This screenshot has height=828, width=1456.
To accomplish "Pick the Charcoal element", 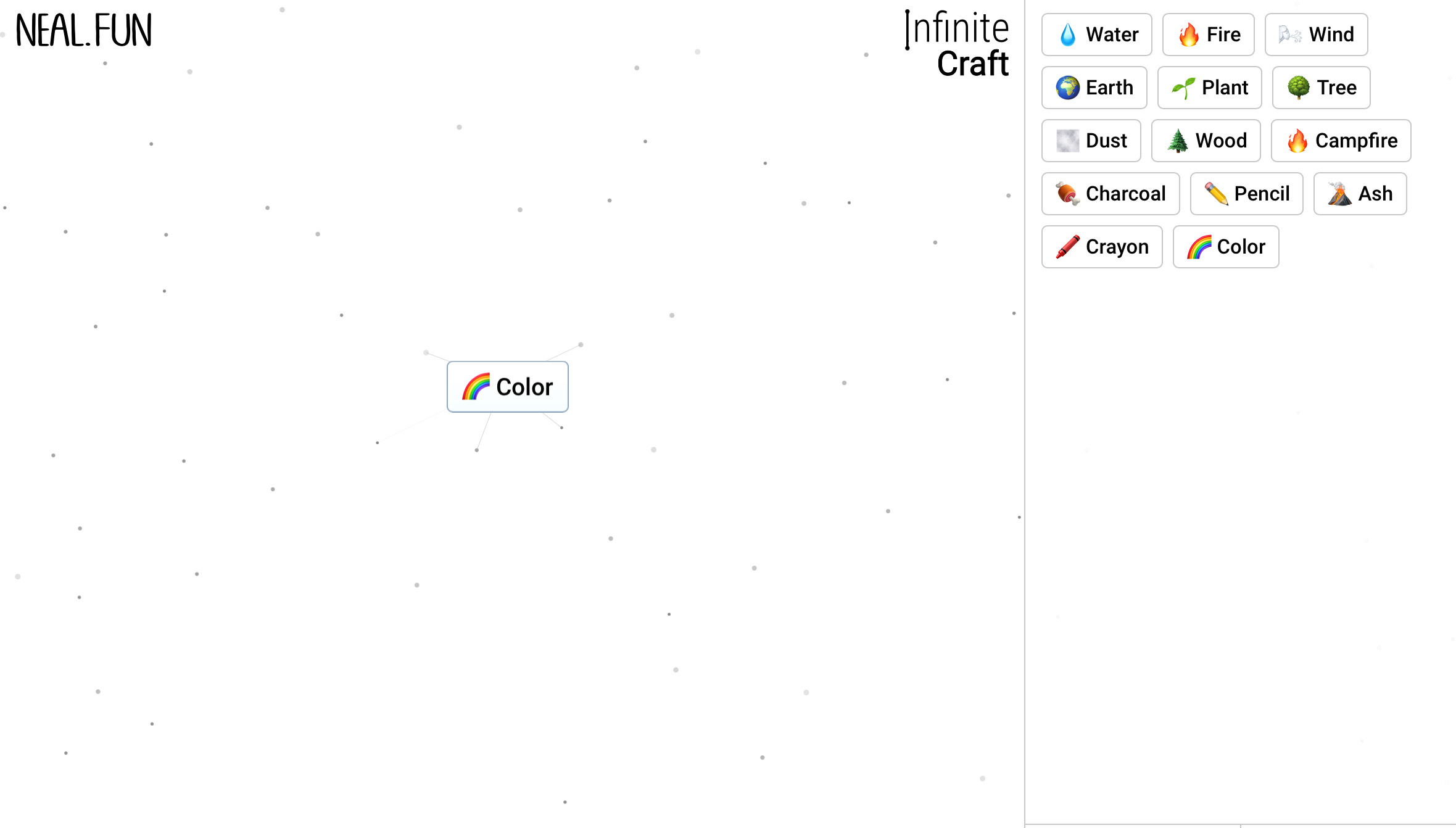I will (x=1110, y=194).
